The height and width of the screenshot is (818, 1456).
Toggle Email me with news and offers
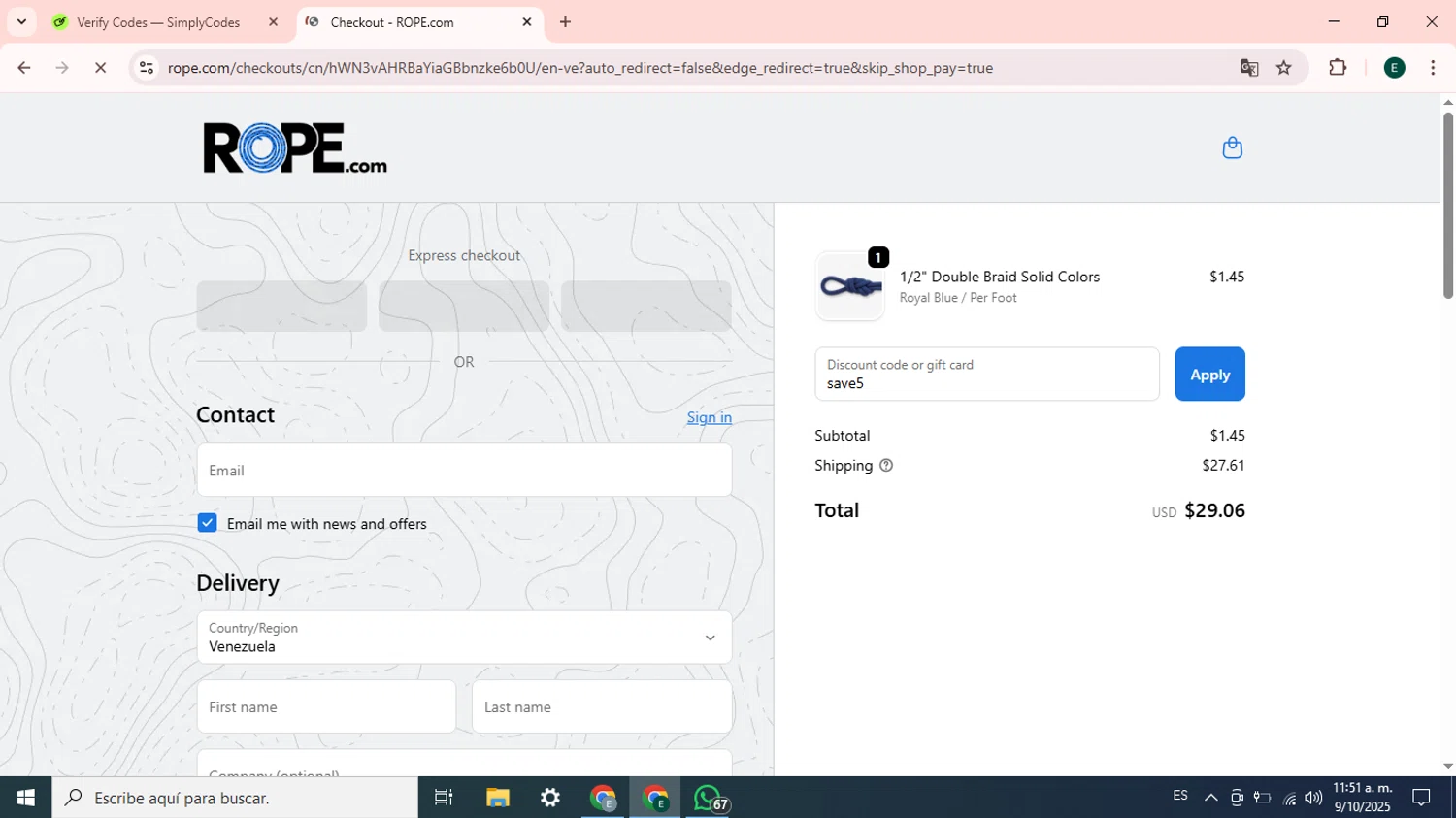tap(207, 523)
